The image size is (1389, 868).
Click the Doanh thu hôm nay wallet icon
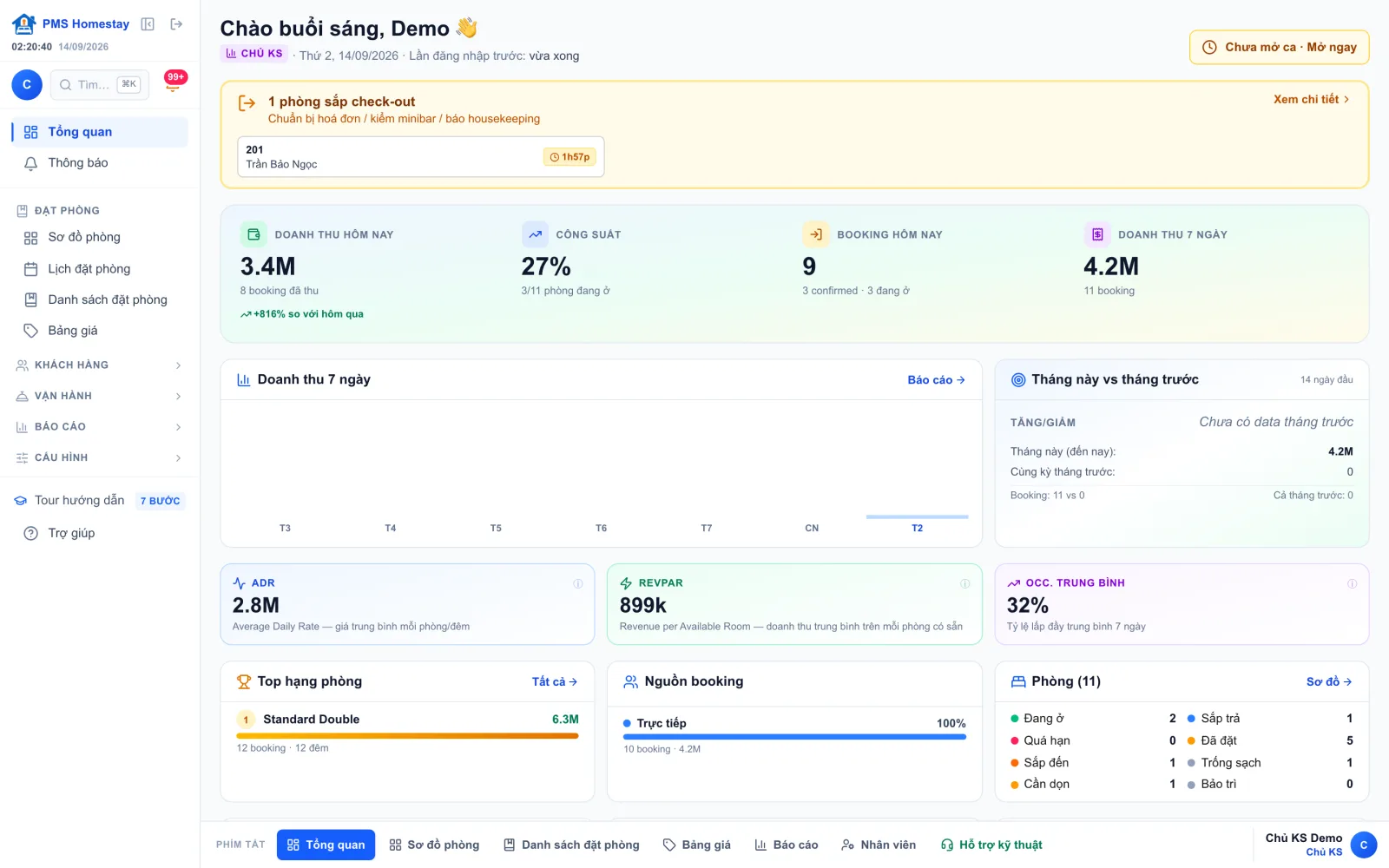click(x=253, y=234)
